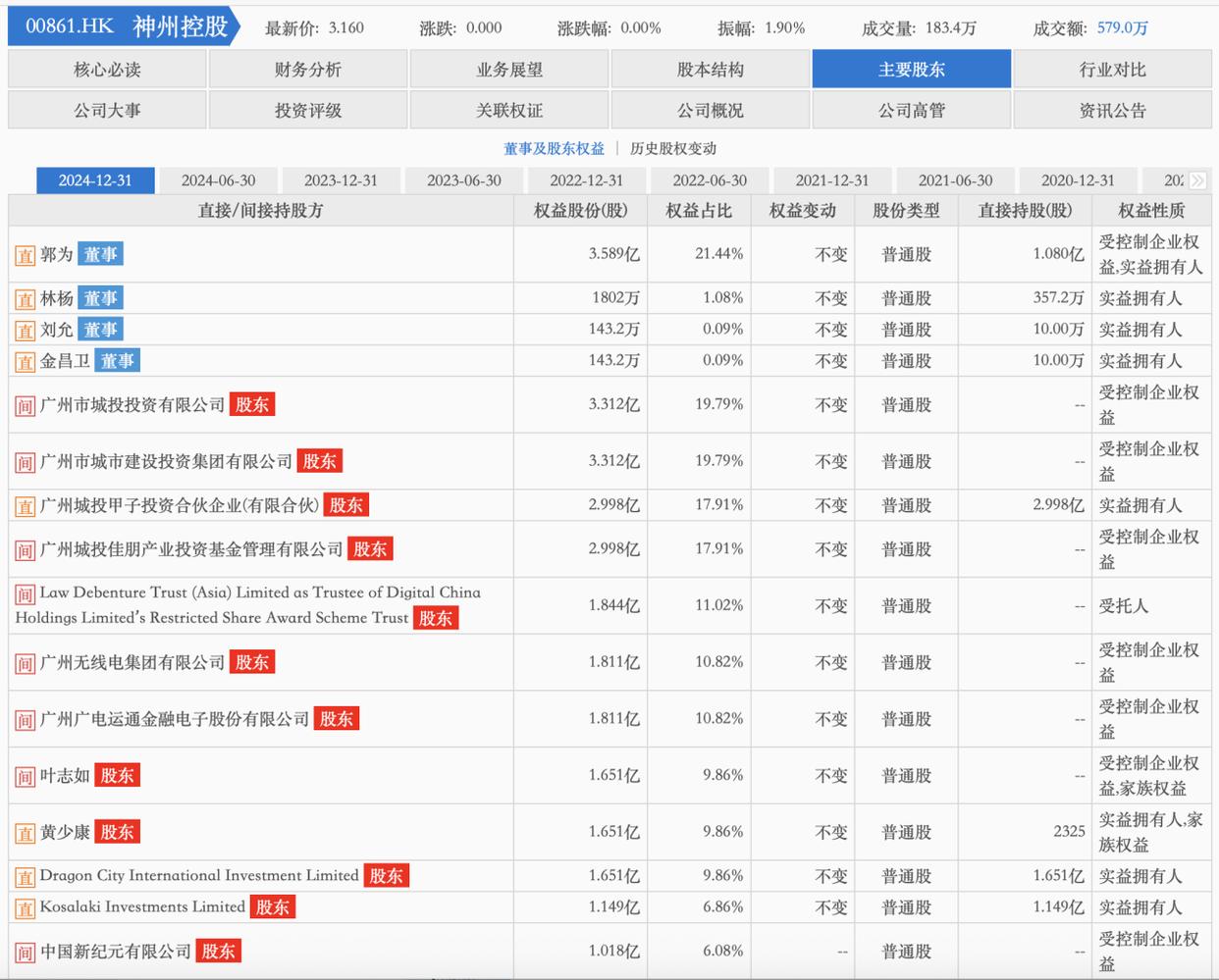The width and height of the screenshot is (1219, 980).
Task: Click the 直 icon beside 郭为
Action: [x=26, y=256]
